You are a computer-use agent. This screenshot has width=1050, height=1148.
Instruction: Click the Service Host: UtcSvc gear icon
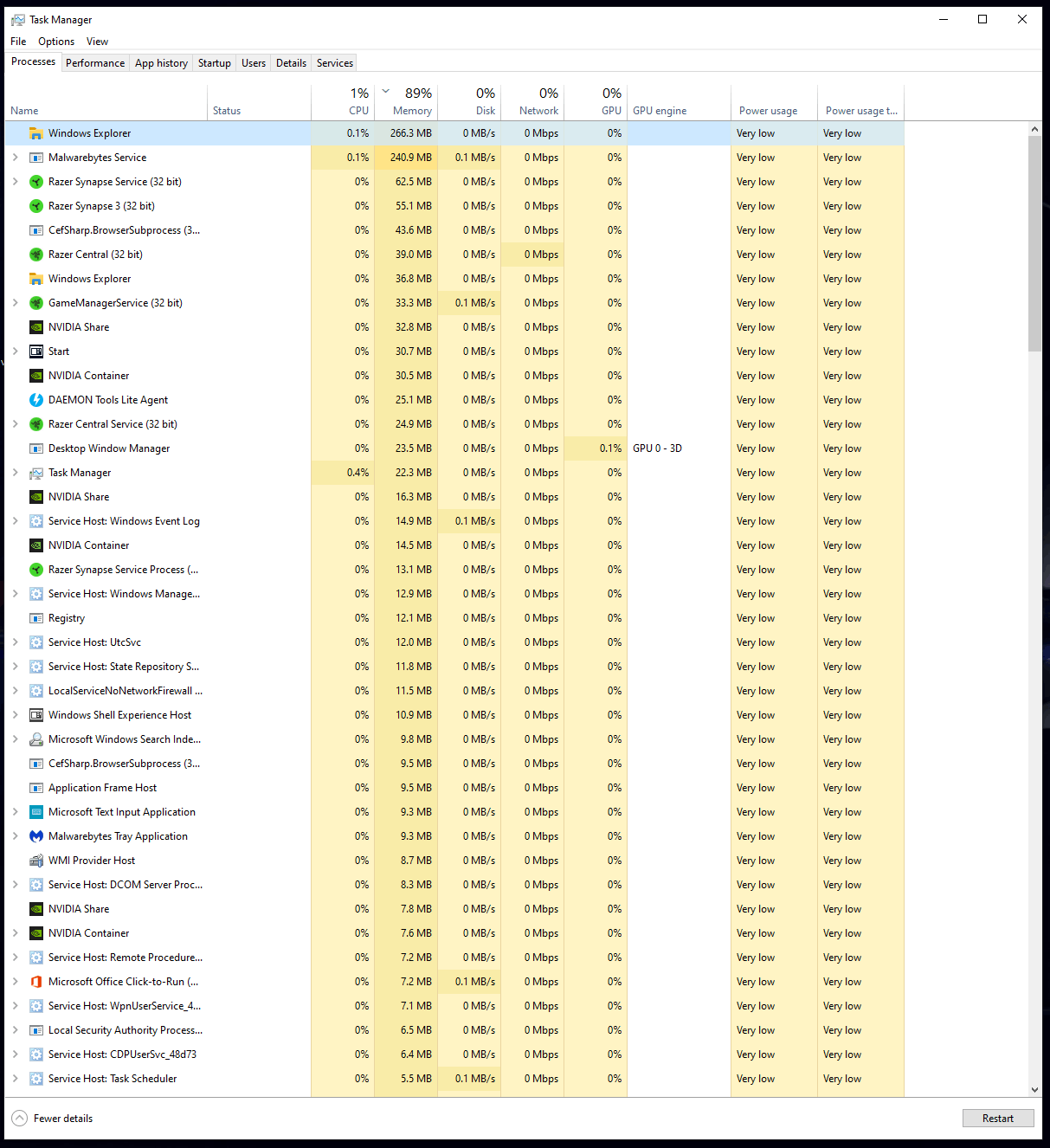pos(36,642)
